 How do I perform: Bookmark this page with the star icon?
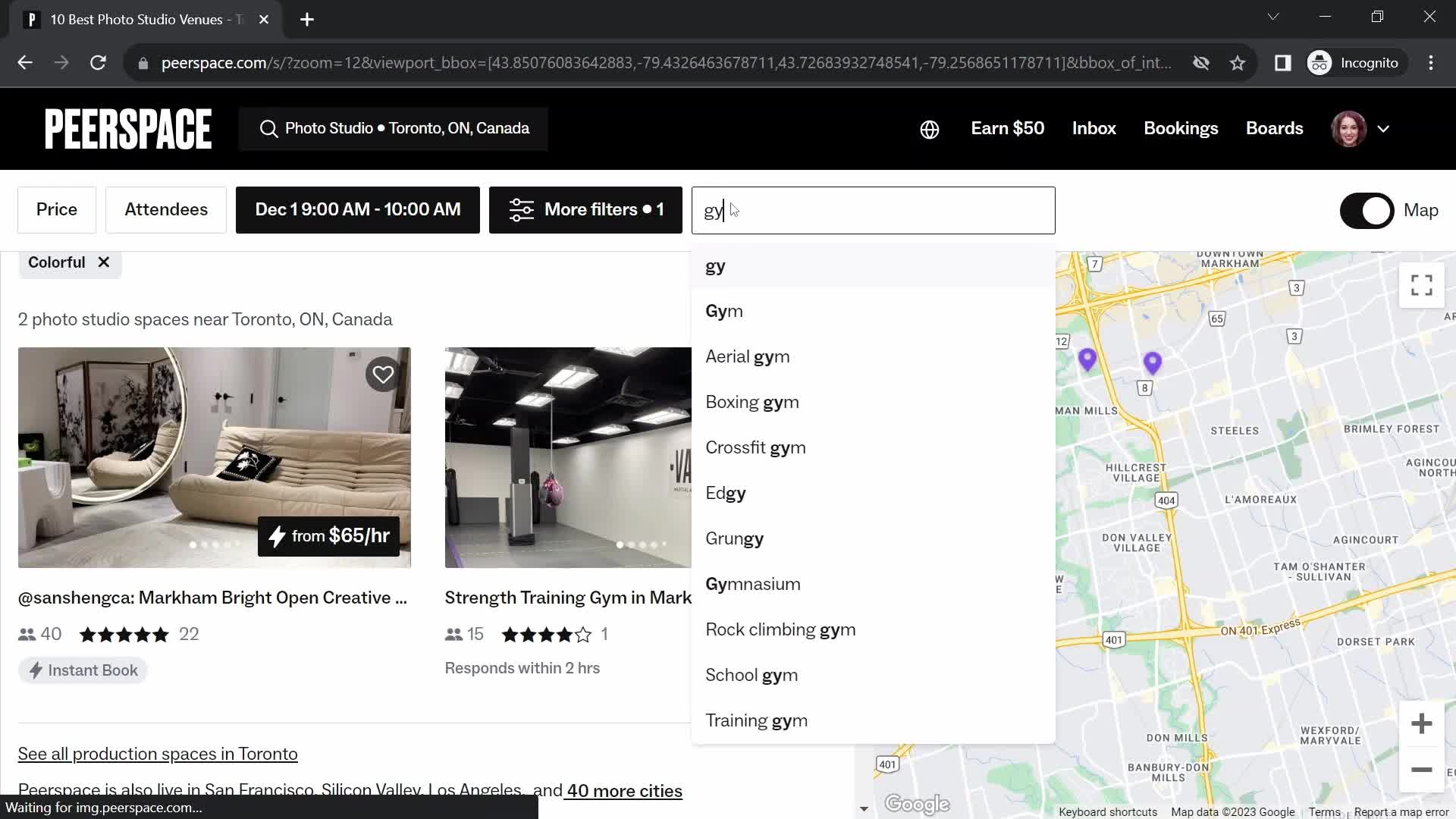1238,63
